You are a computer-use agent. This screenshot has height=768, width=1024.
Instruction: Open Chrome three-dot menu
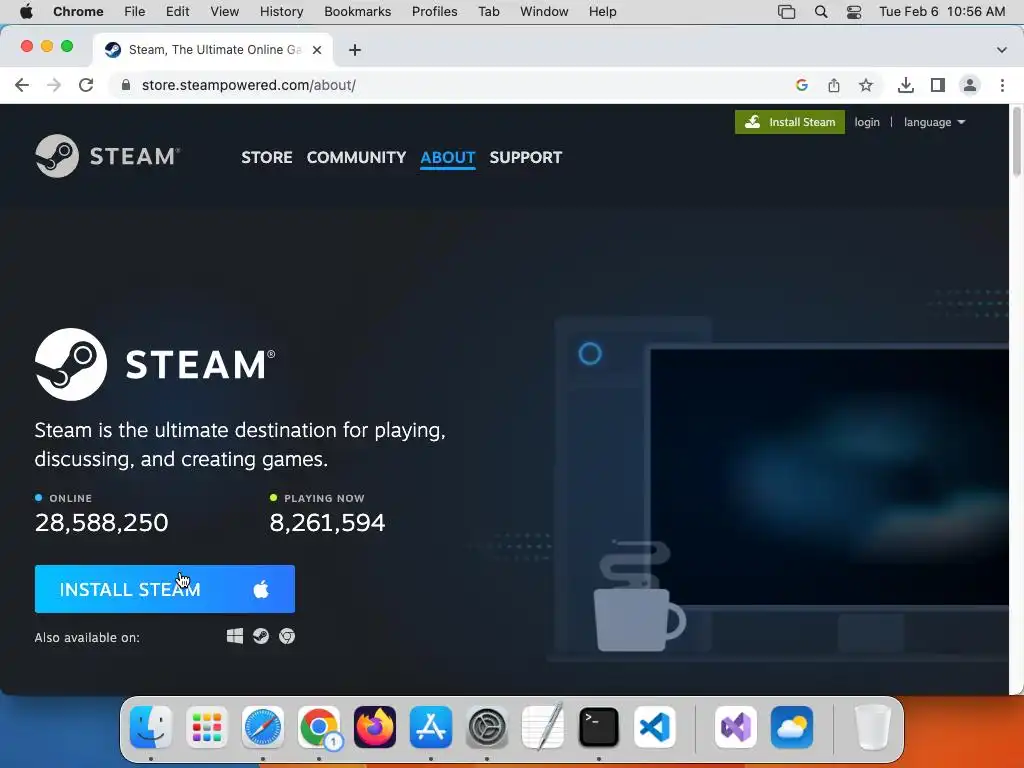1002,85
